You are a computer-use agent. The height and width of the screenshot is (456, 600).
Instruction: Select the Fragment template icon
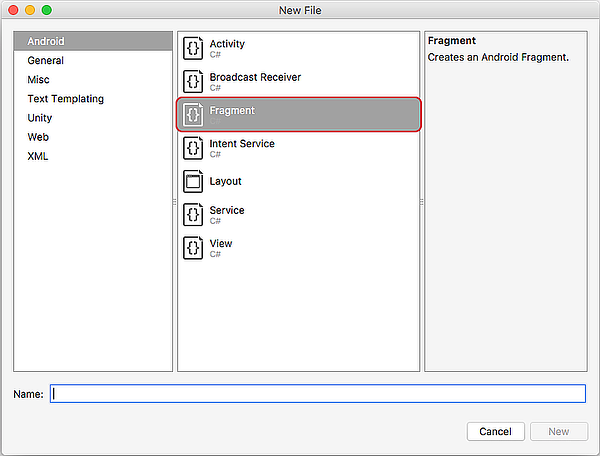[193, 115]
